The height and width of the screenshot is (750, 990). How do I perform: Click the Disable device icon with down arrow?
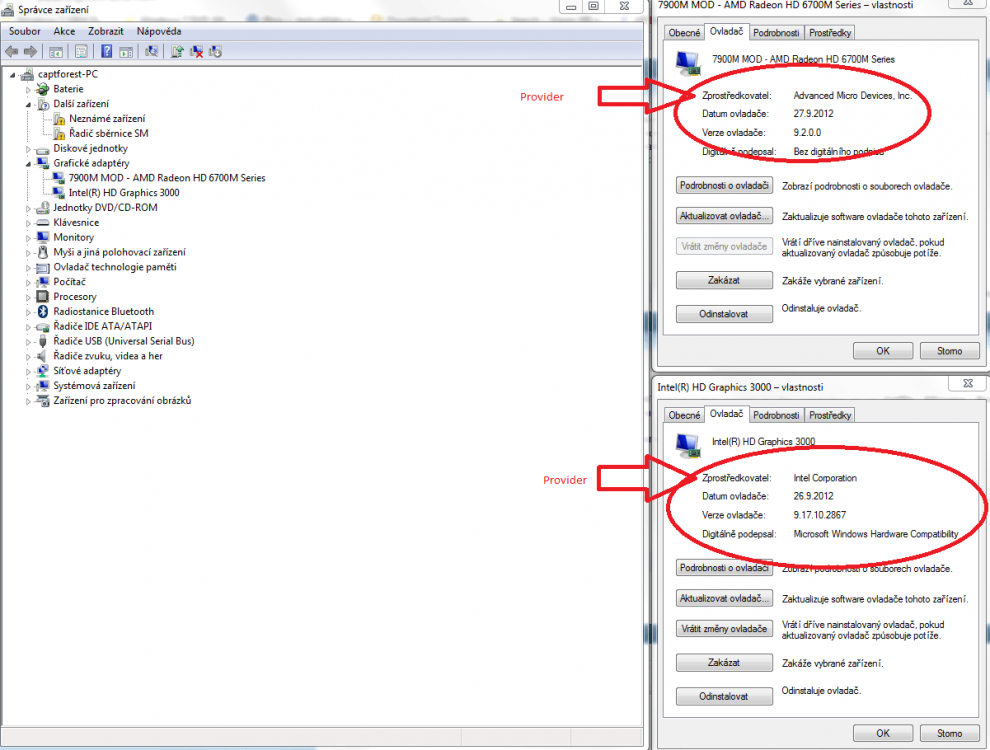[x=215, y=52]
